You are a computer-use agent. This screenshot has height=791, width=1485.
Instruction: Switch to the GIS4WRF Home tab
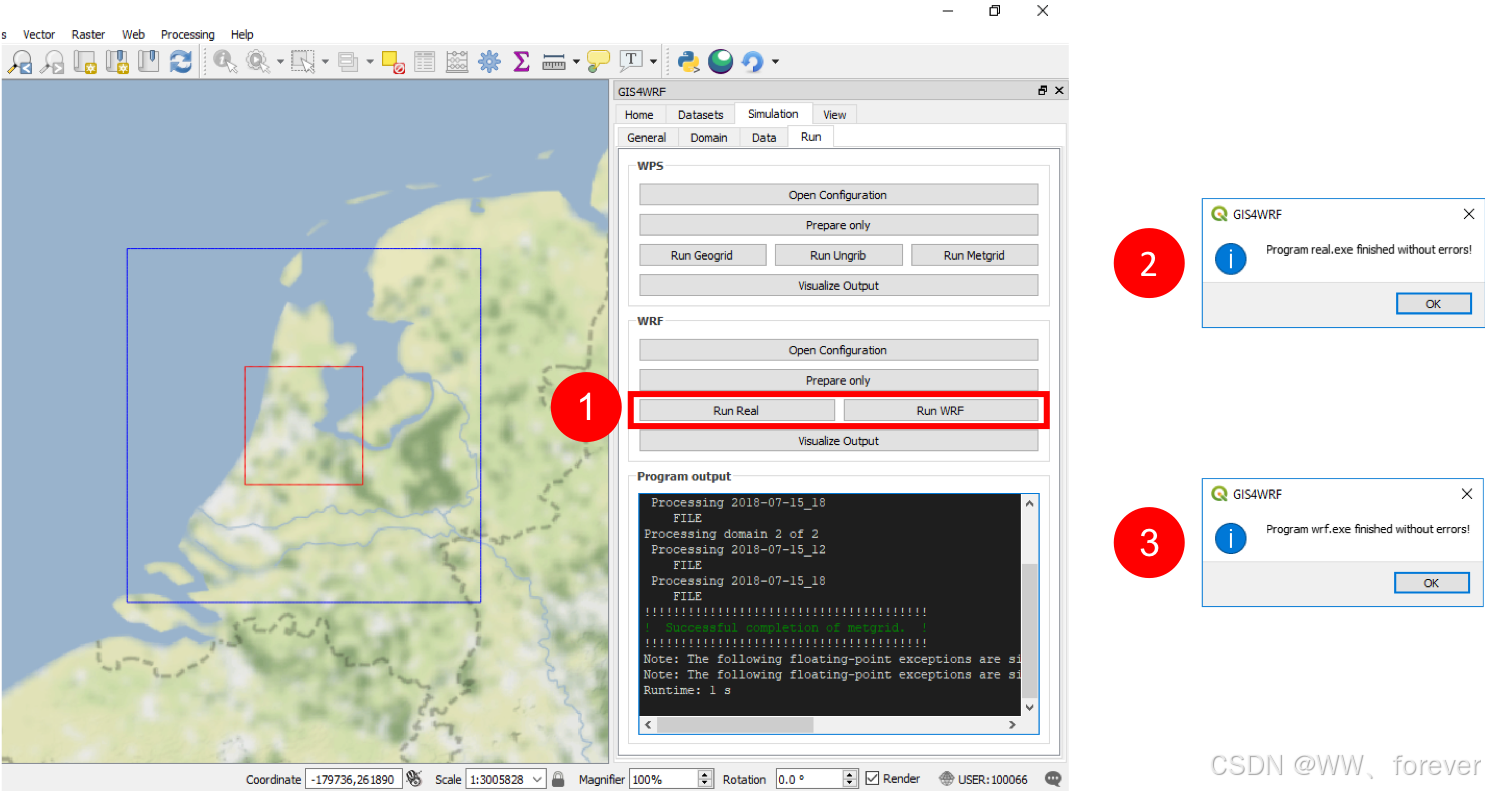coord(639,115)
